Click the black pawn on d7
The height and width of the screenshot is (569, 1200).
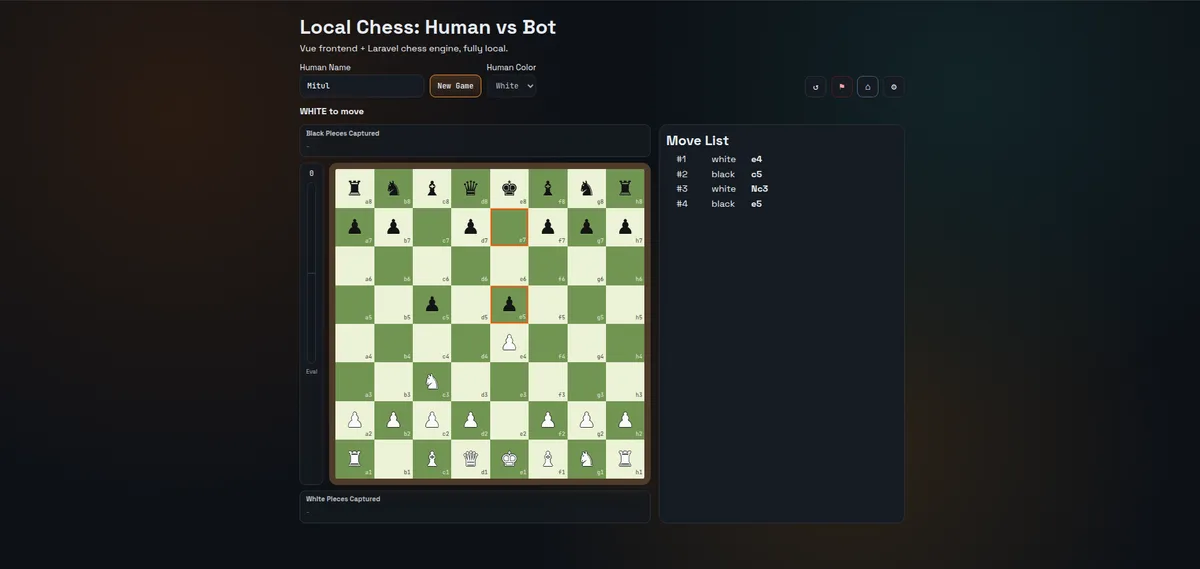(471, 227)
